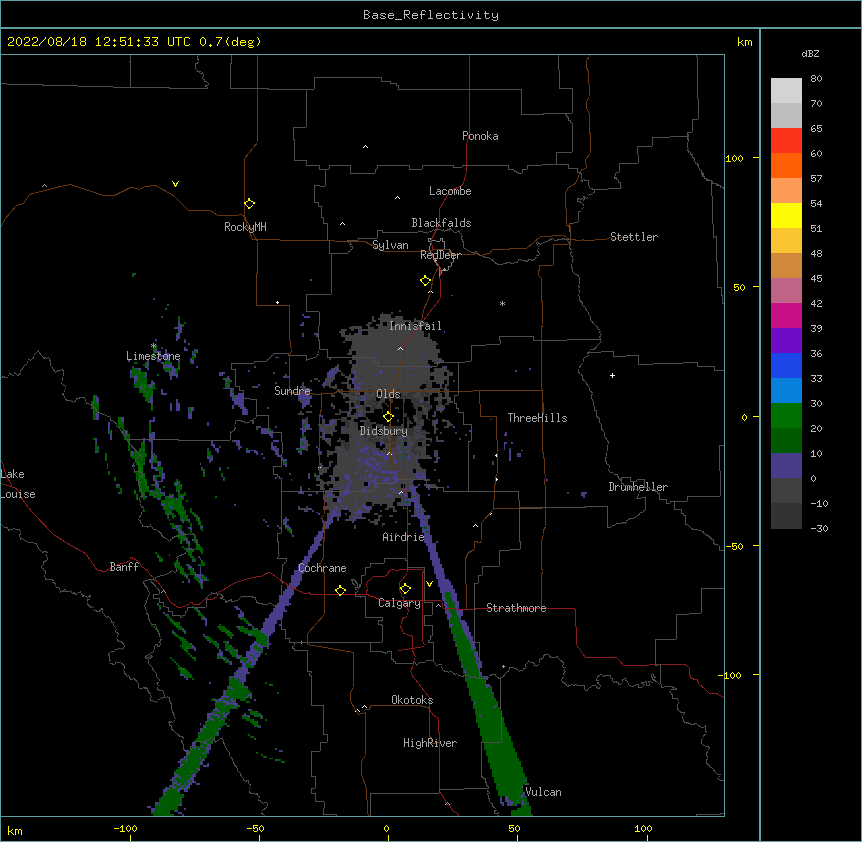Click the Limestone label
Viewport: 862px width, 842px height.
[153, 356]
